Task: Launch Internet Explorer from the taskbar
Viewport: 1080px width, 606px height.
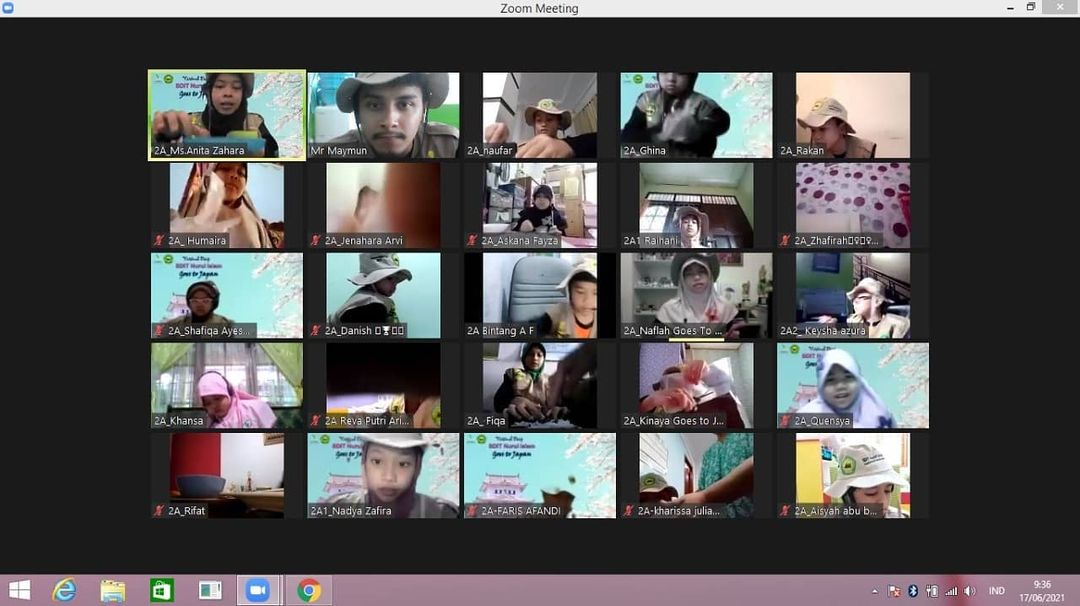Action: pyautogui.click(x=64, y=590)
